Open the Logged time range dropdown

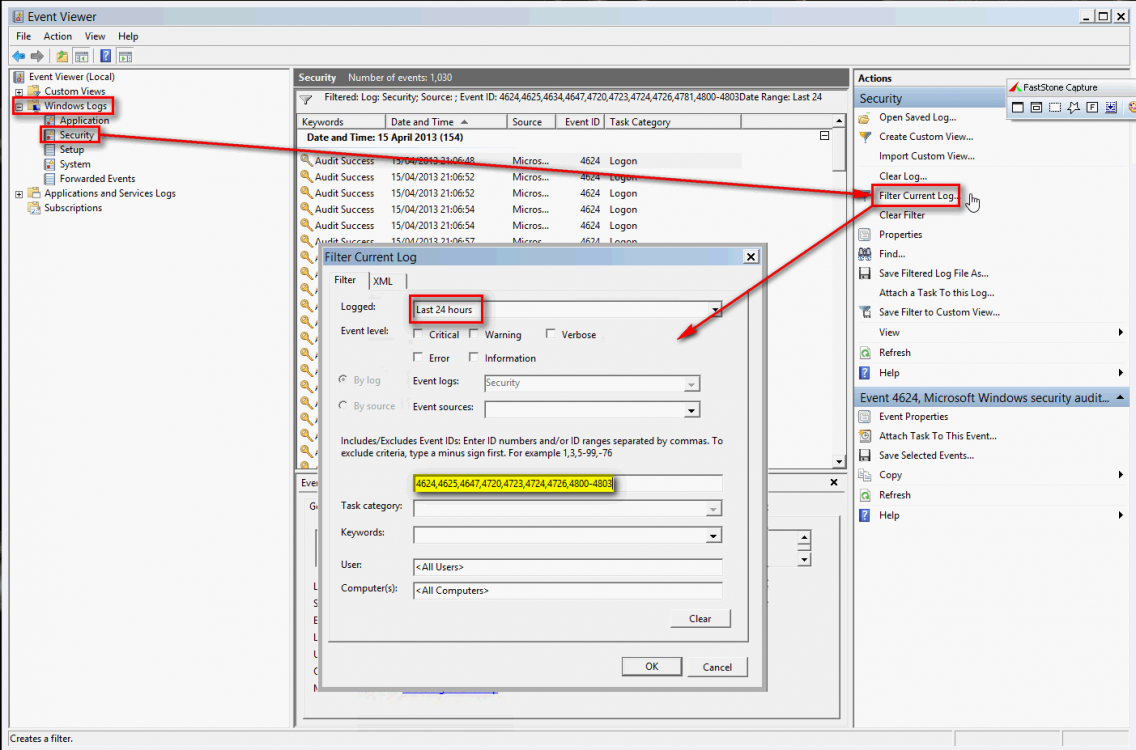point(714,310)
